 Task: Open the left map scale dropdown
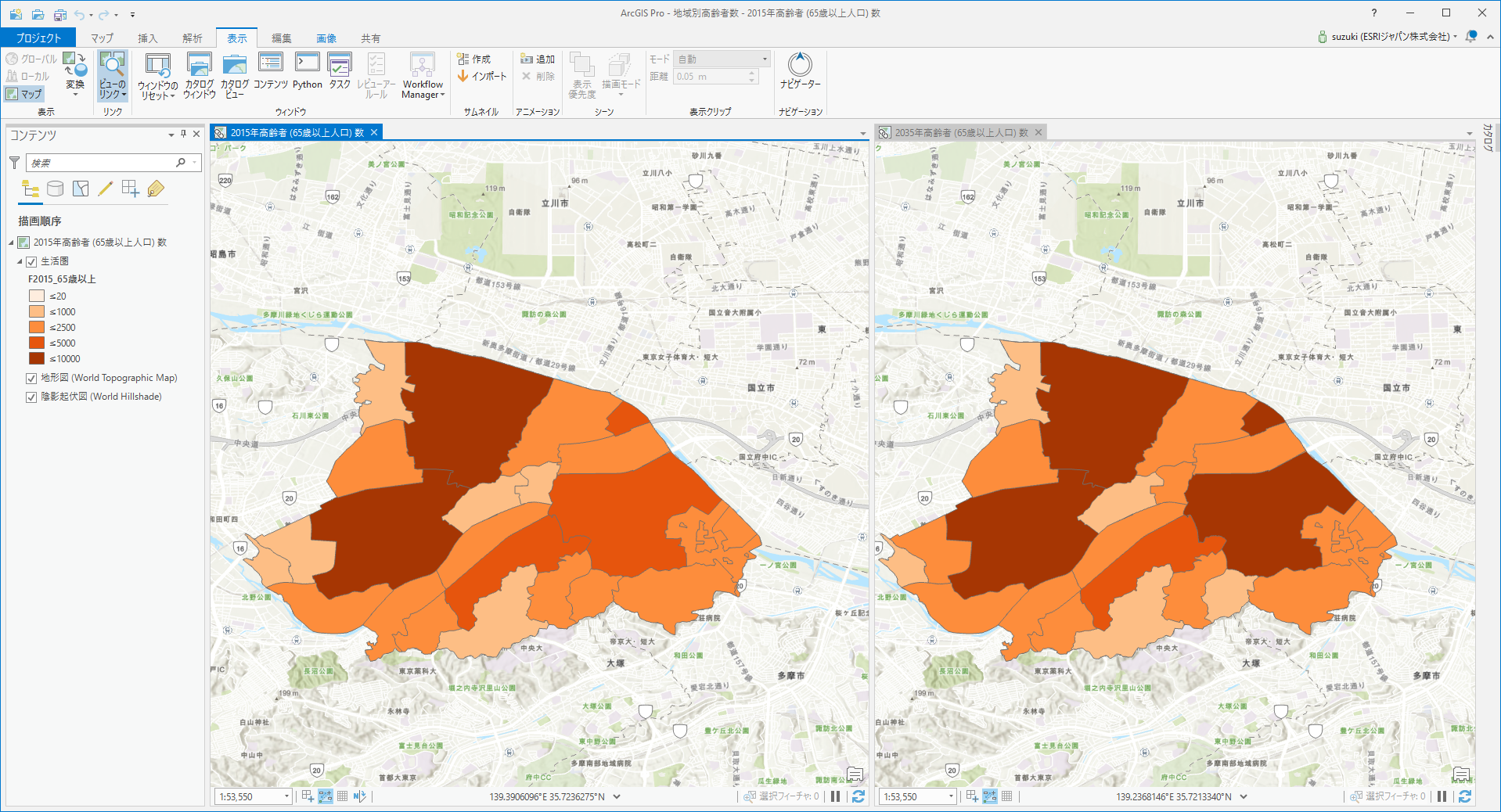point(286,796)
